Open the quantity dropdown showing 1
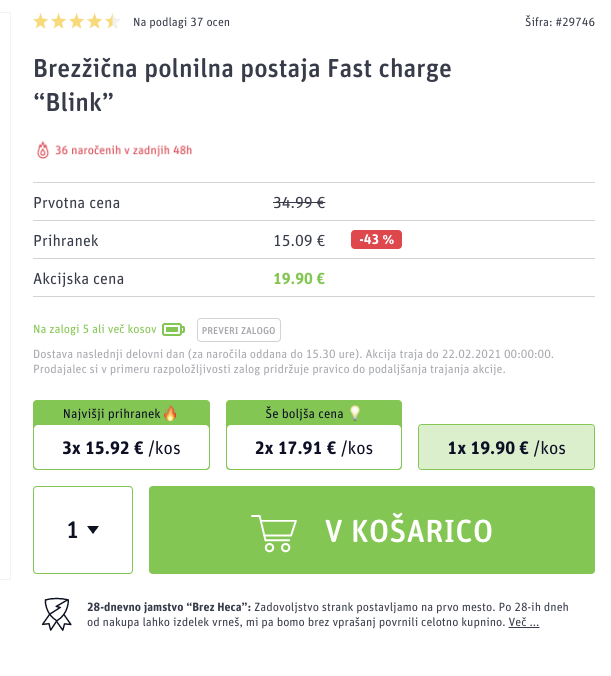This screenshot has height=676, width=611. point(83,530)
